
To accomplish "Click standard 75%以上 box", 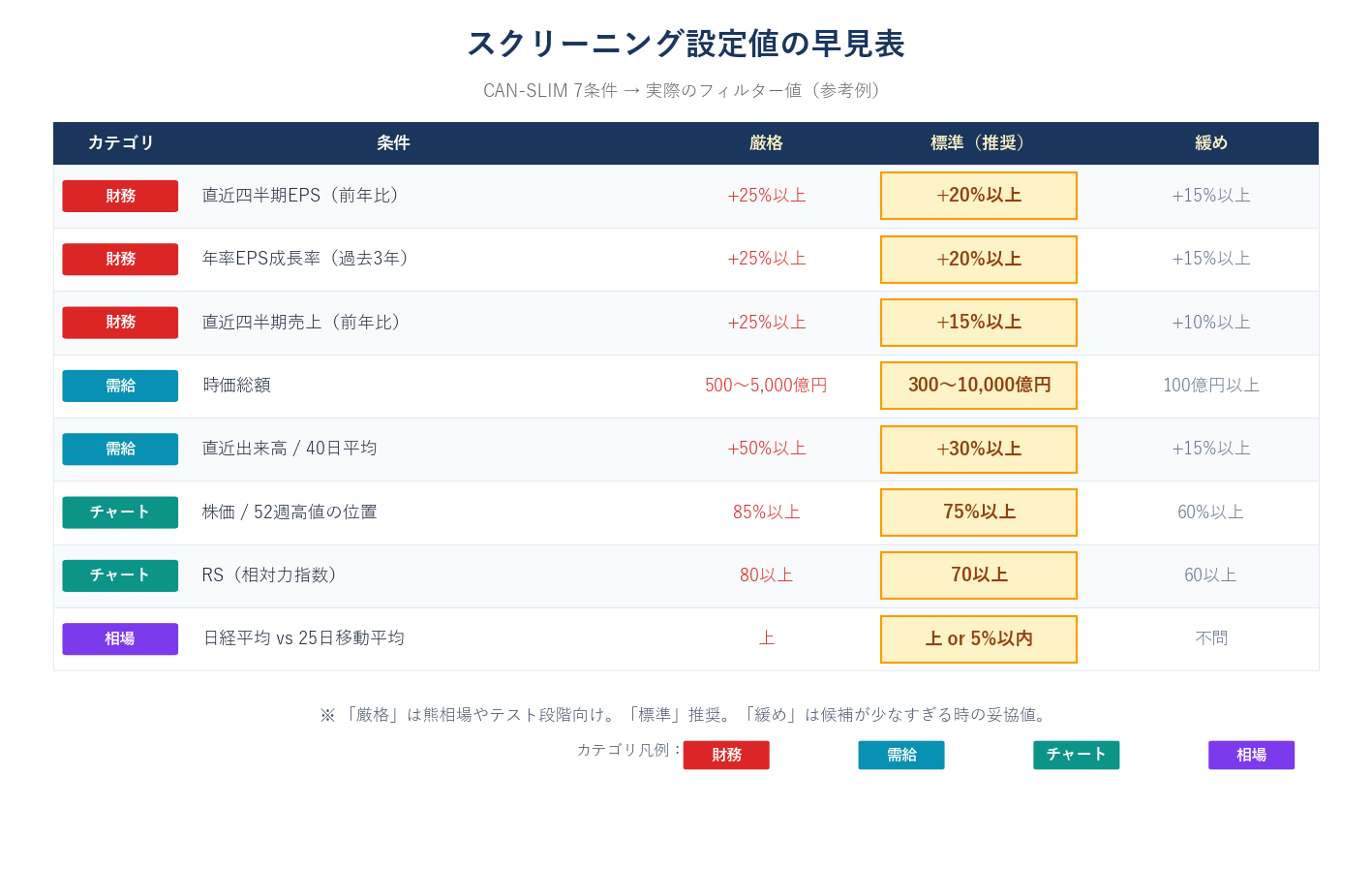I will tap(979, 512).
